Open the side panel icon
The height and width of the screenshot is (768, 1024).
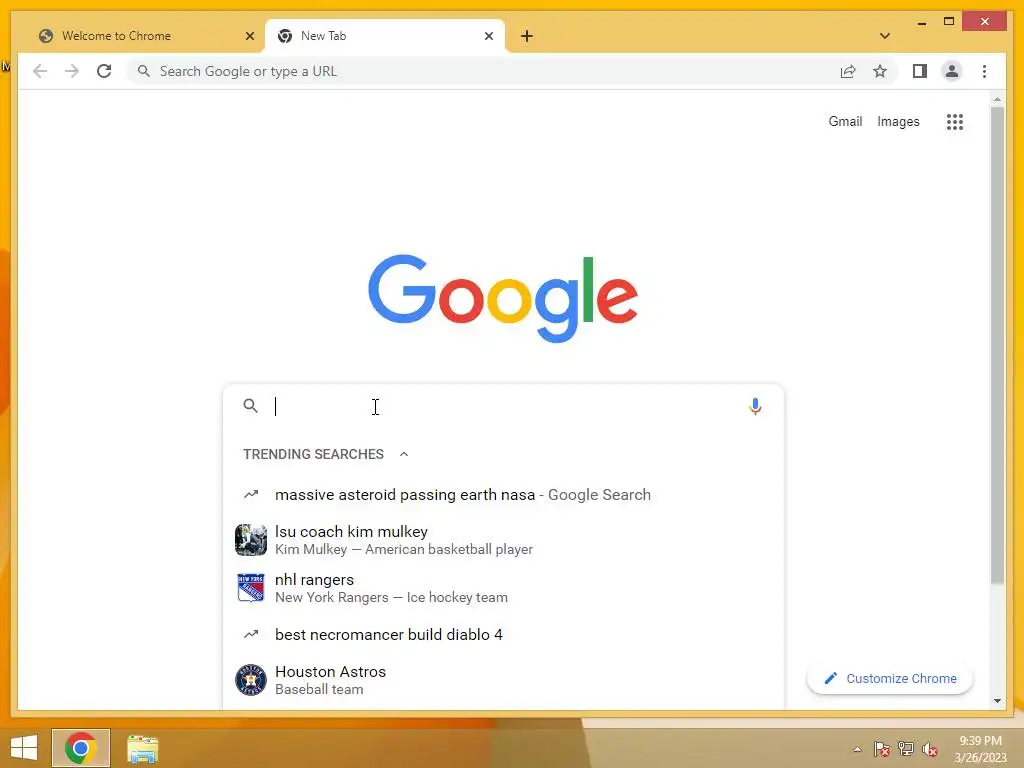920,71
